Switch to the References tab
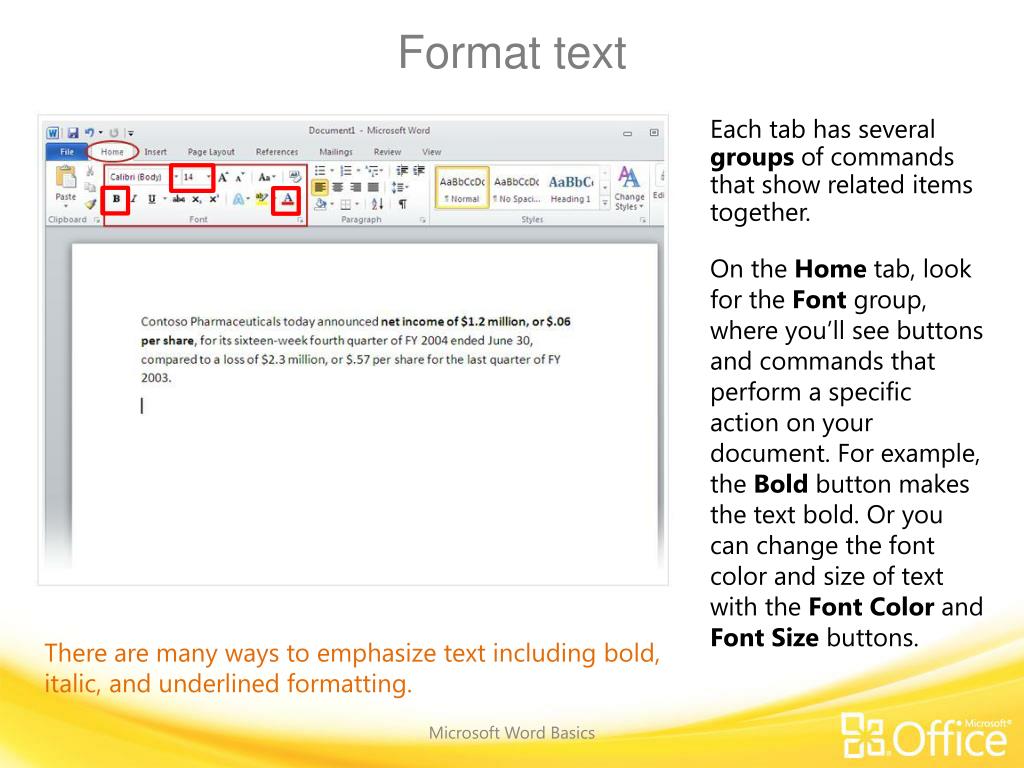This screenshot has width=1024, height=768. [277, 152]
